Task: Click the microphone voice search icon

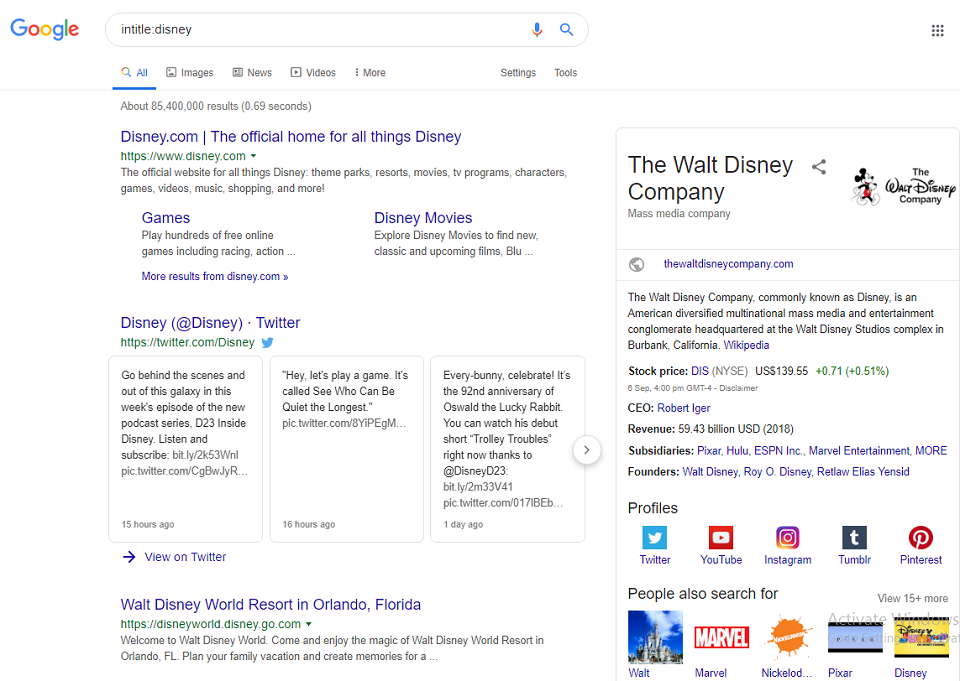Action: [537, 29]
